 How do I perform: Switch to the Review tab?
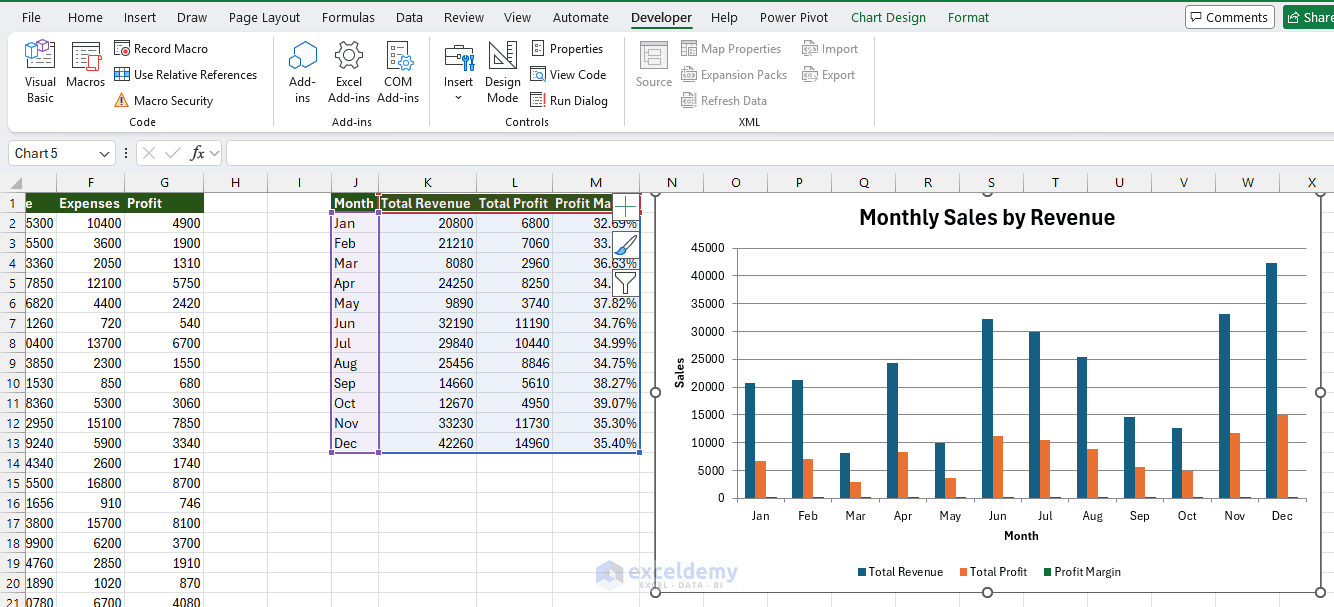[464, 17]
